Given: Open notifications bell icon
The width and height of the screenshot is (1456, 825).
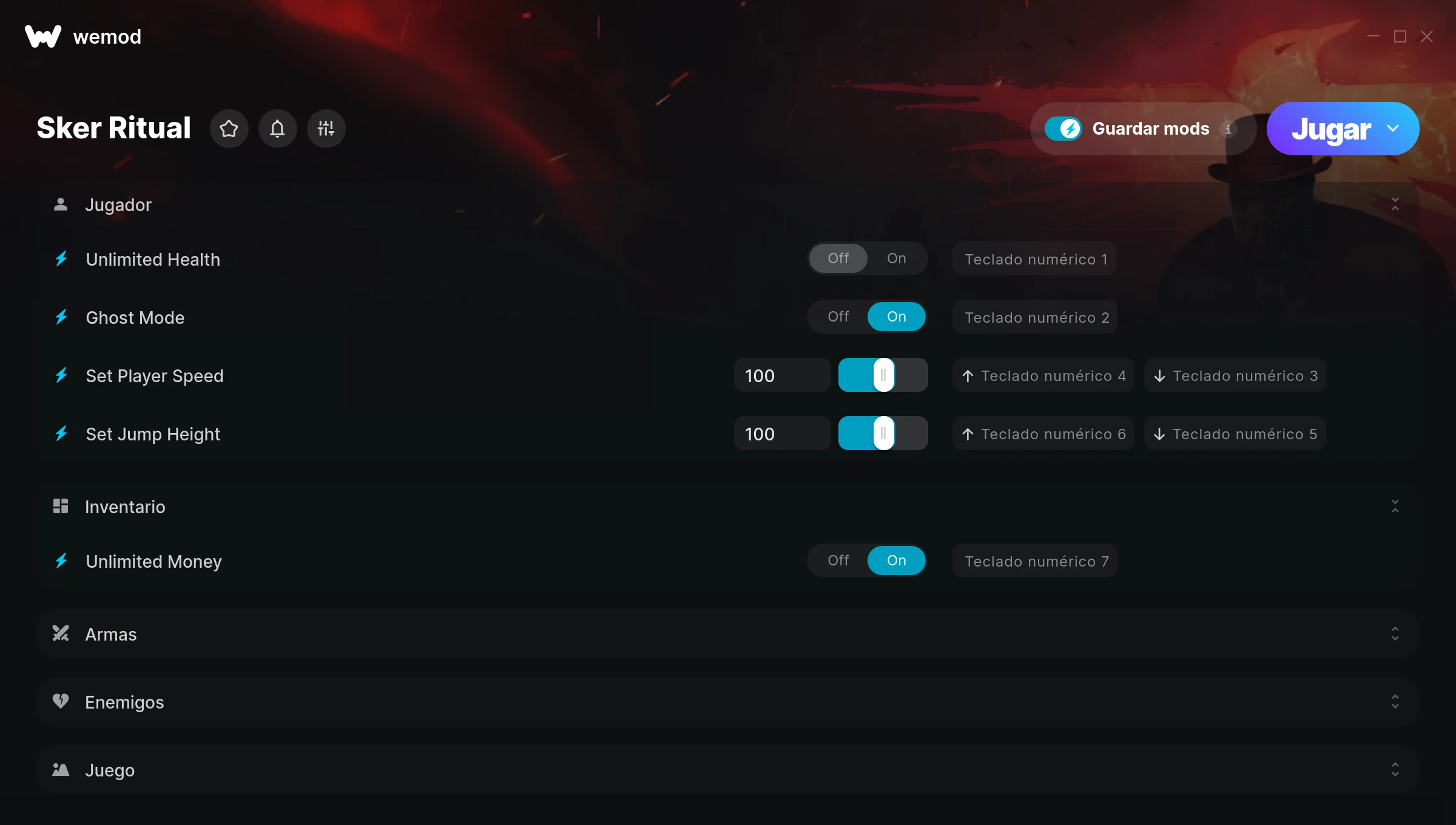Looking at the screenshot, I should [277, 129].
